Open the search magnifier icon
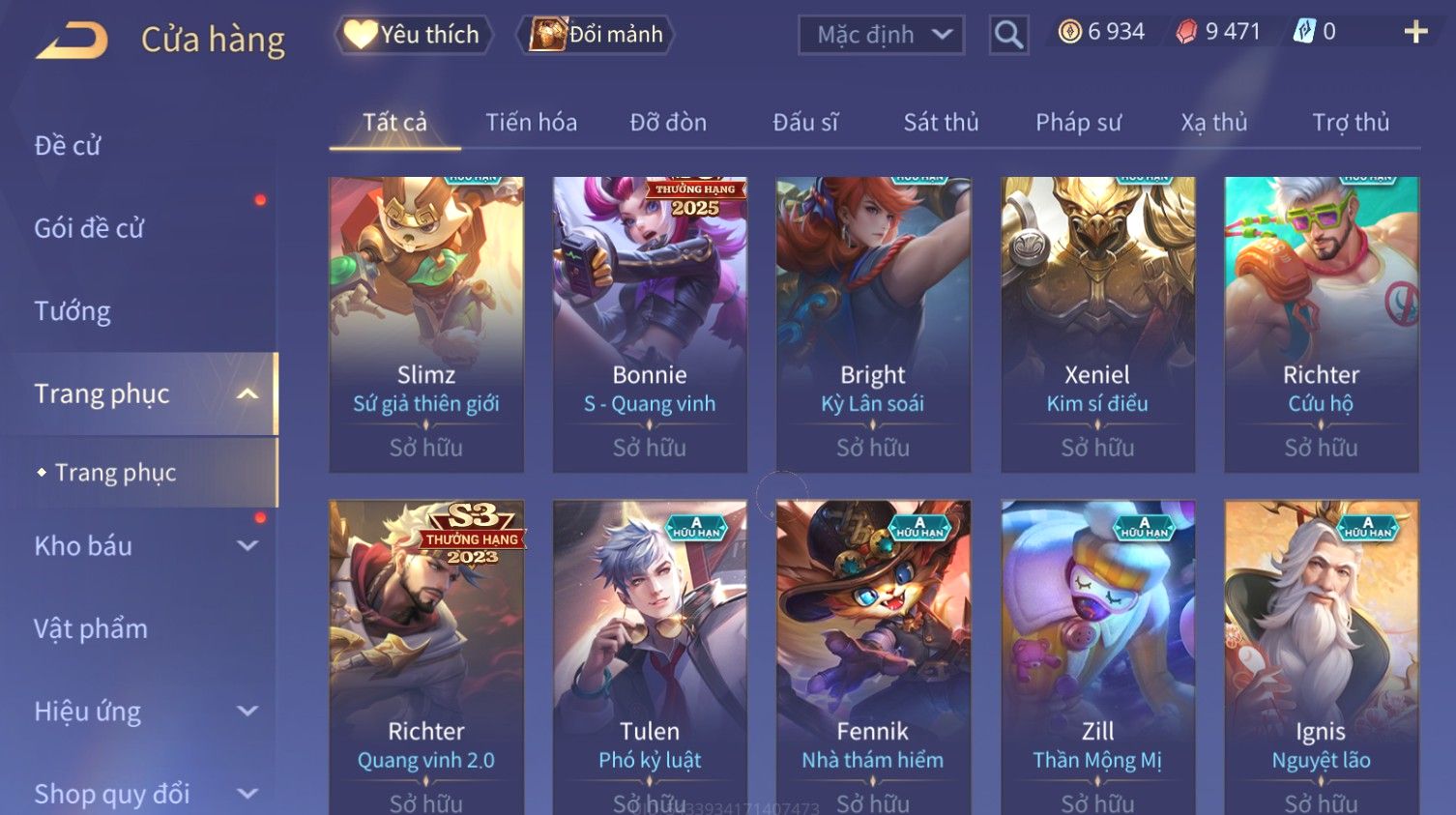 click(x=1008, y=35)
